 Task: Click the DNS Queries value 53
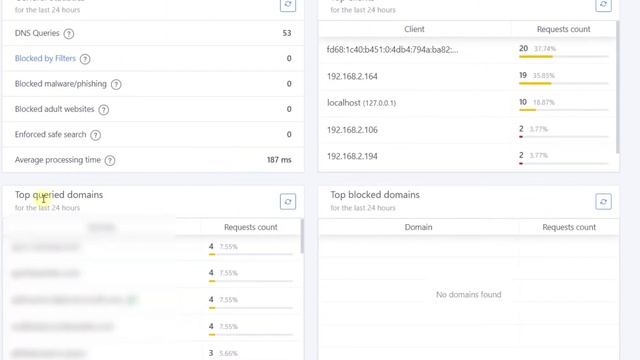click(x=287, y=33)
